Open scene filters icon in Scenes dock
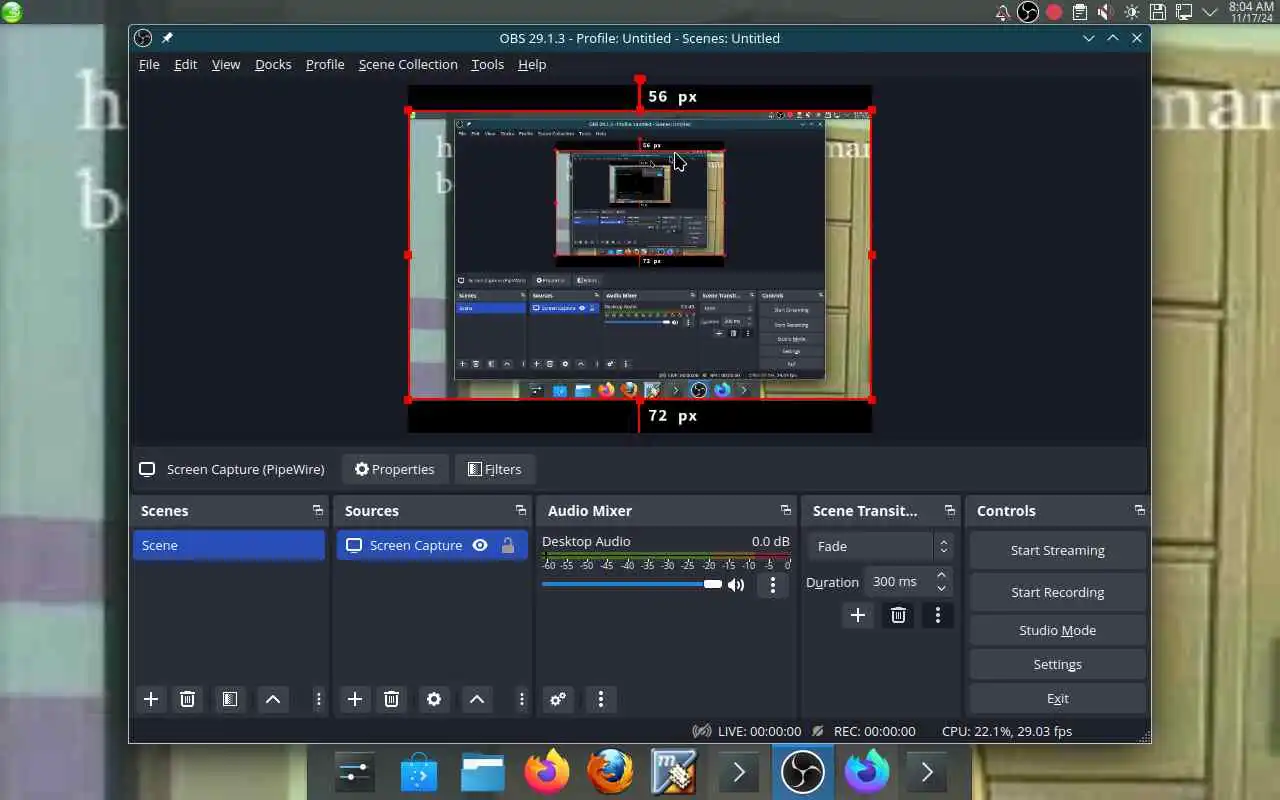 pos(230,700)
